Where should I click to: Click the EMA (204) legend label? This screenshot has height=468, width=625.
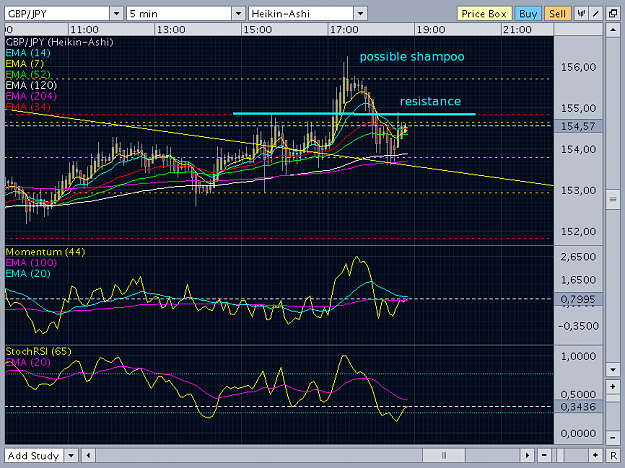click(31, 96)
